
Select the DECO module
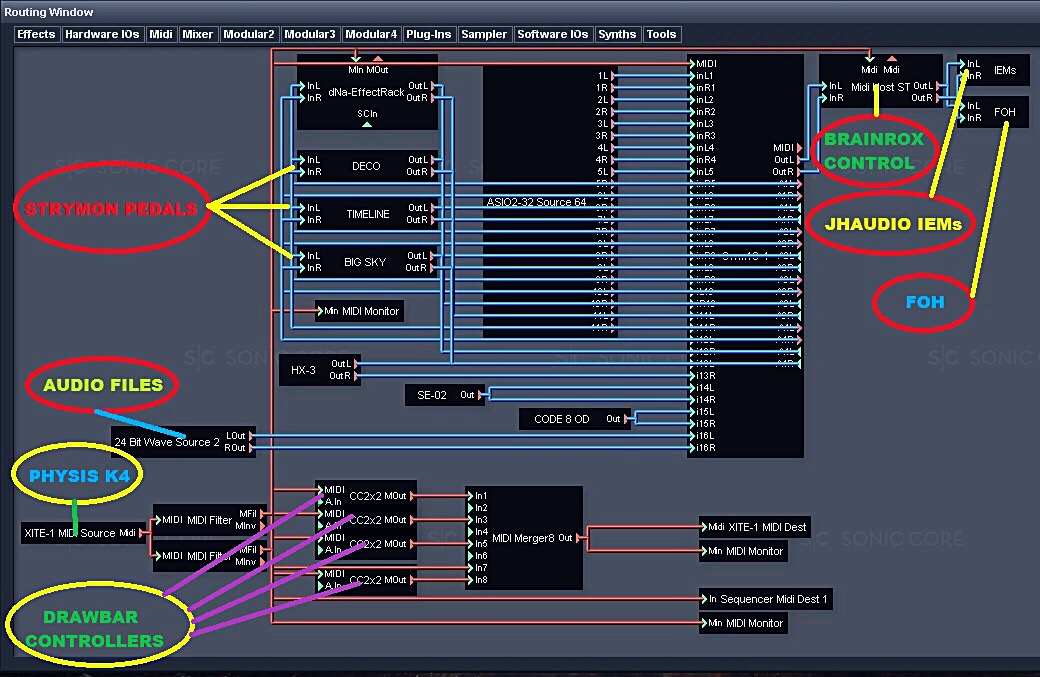(x=366, y=166)
